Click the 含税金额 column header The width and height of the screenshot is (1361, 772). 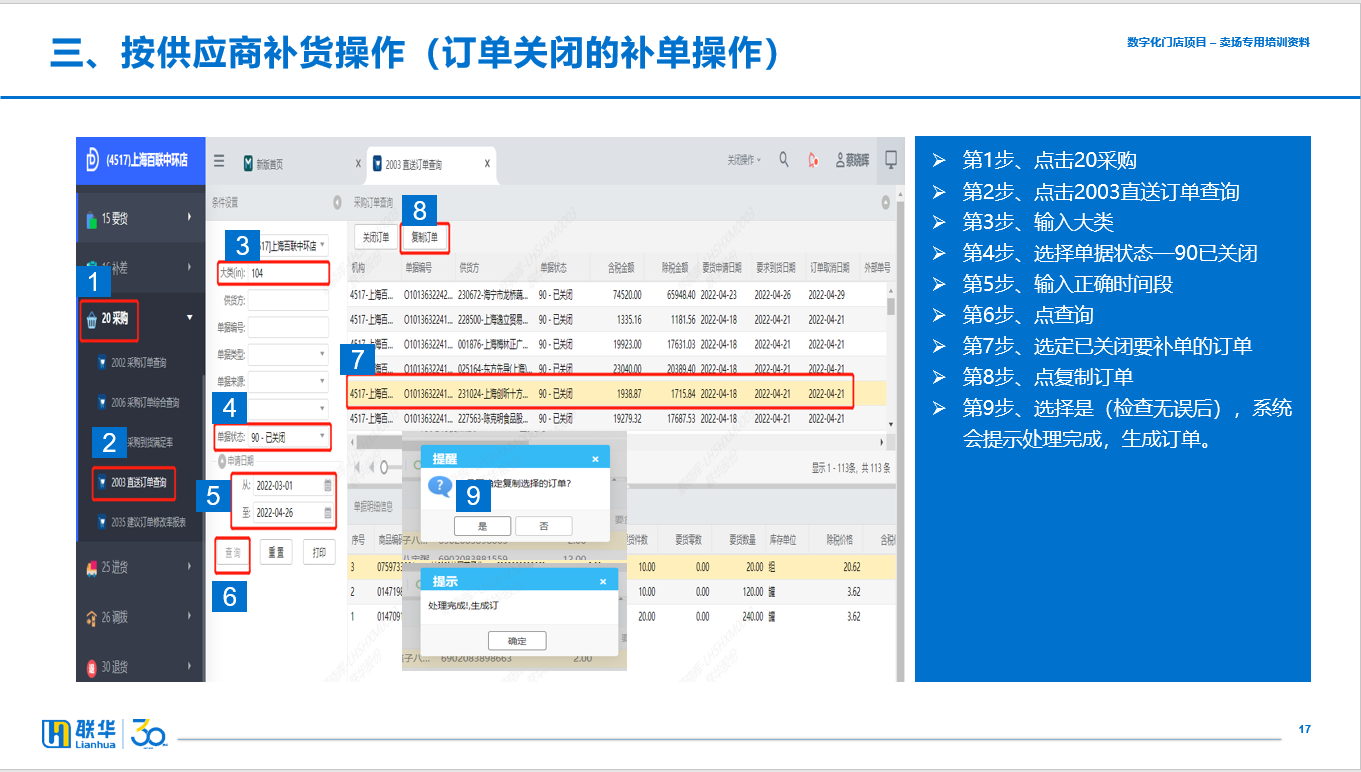coord(615,268)
